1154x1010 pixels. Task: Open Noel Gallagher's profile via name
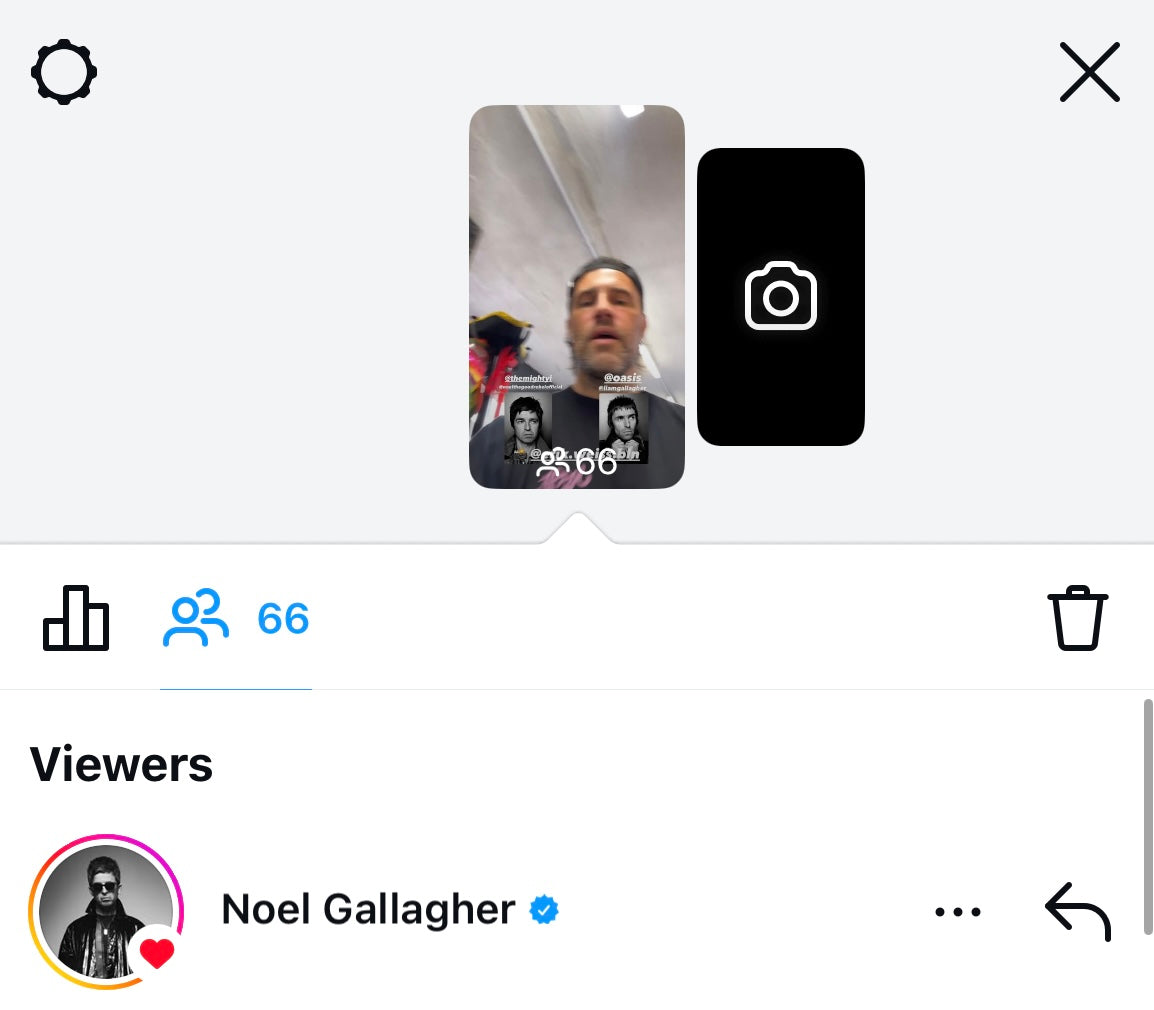pyautogui.click(x=367, y=910)
